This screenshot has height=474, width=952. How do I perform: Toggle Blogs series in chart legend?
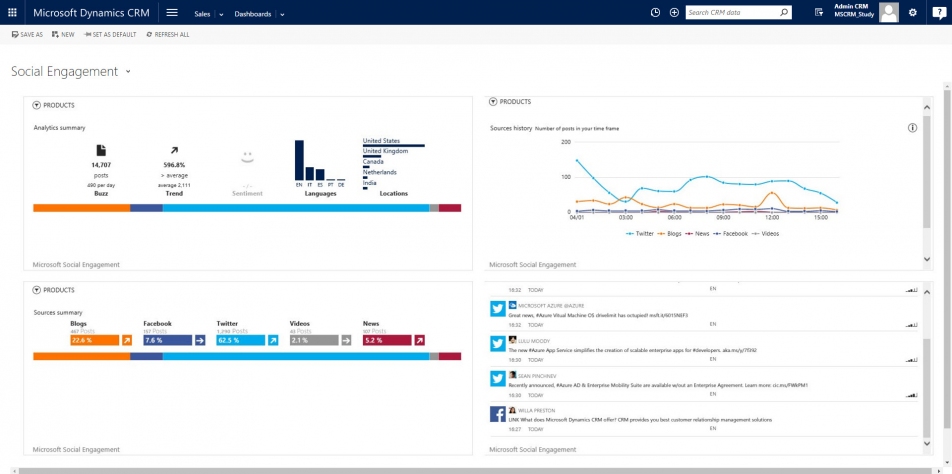[x=670, y=233]
